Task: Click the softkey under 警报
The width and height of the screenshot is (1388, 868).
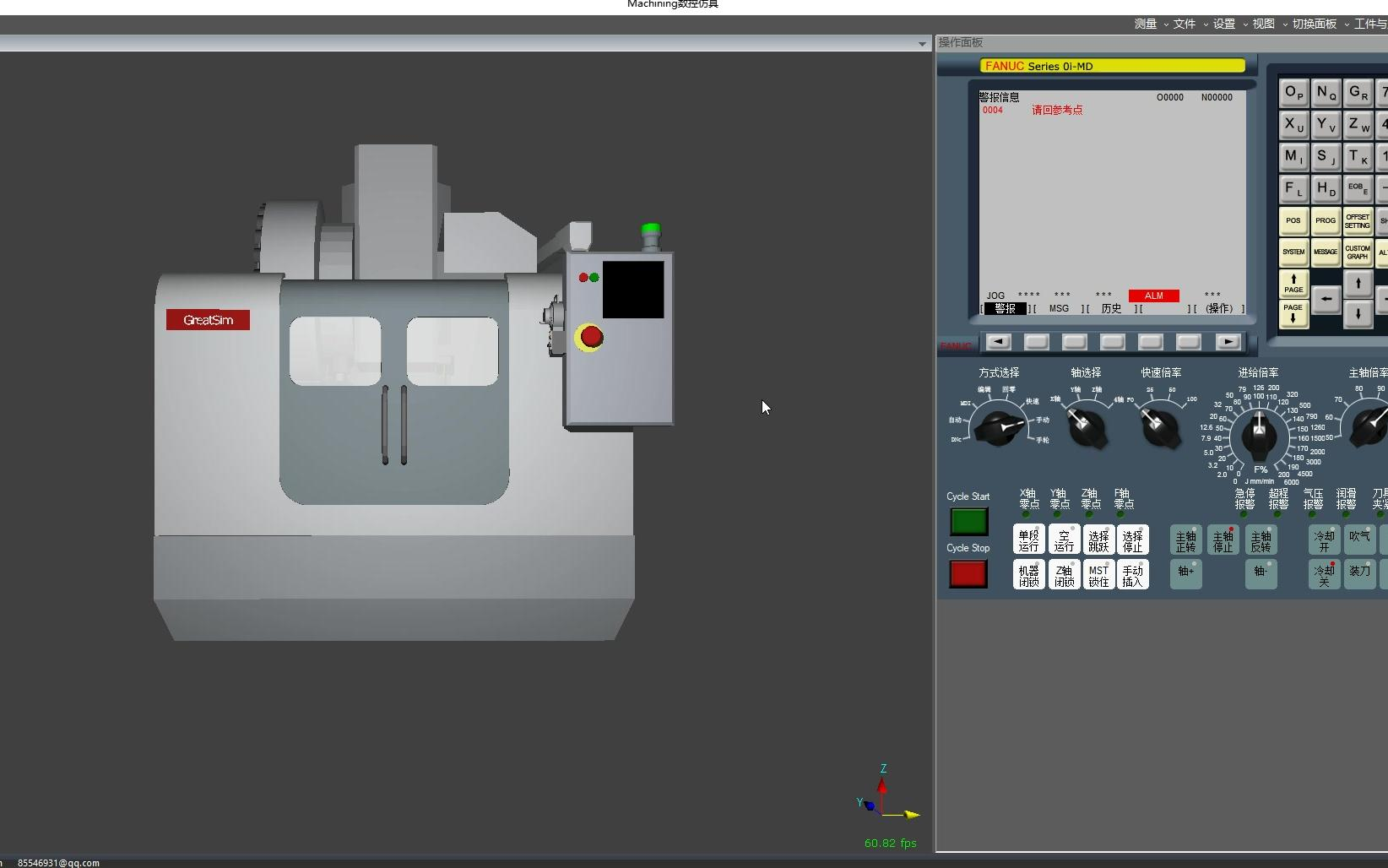Action: [x=1036, y=342]
